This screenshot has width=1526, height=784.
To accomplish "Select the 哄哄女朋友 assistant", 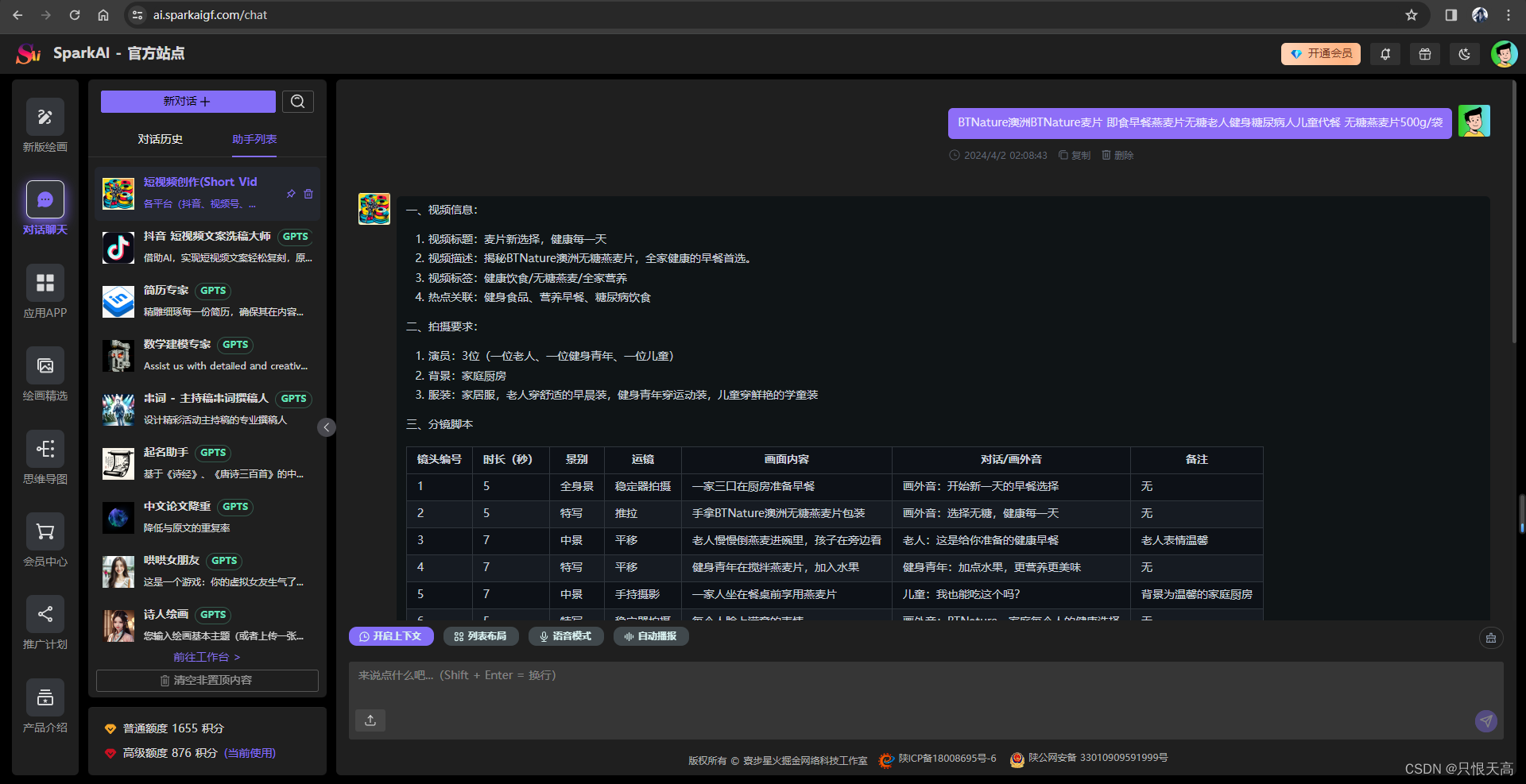I will (207, 571).
